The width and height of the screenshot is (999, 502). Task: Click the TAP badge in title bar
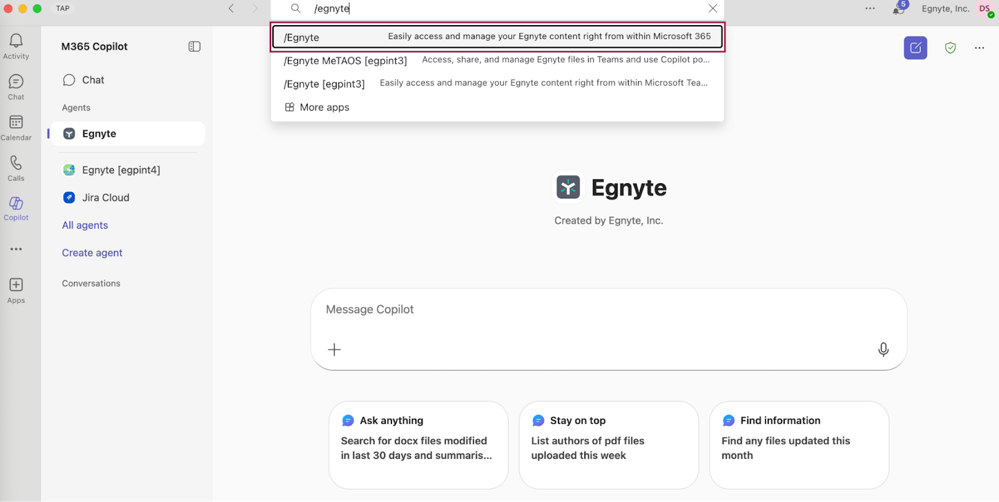tap(62, 8)
